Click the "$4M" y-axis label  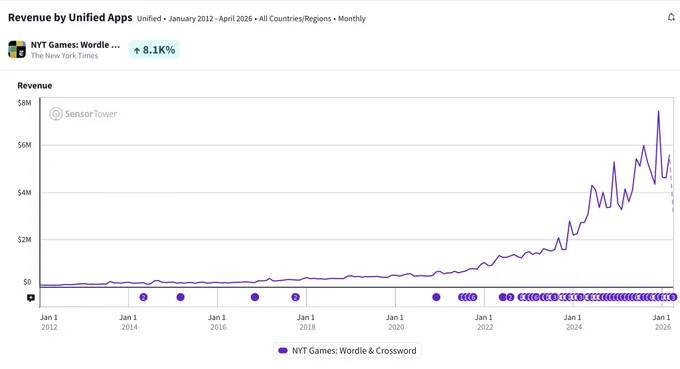(x=24, y=193)
